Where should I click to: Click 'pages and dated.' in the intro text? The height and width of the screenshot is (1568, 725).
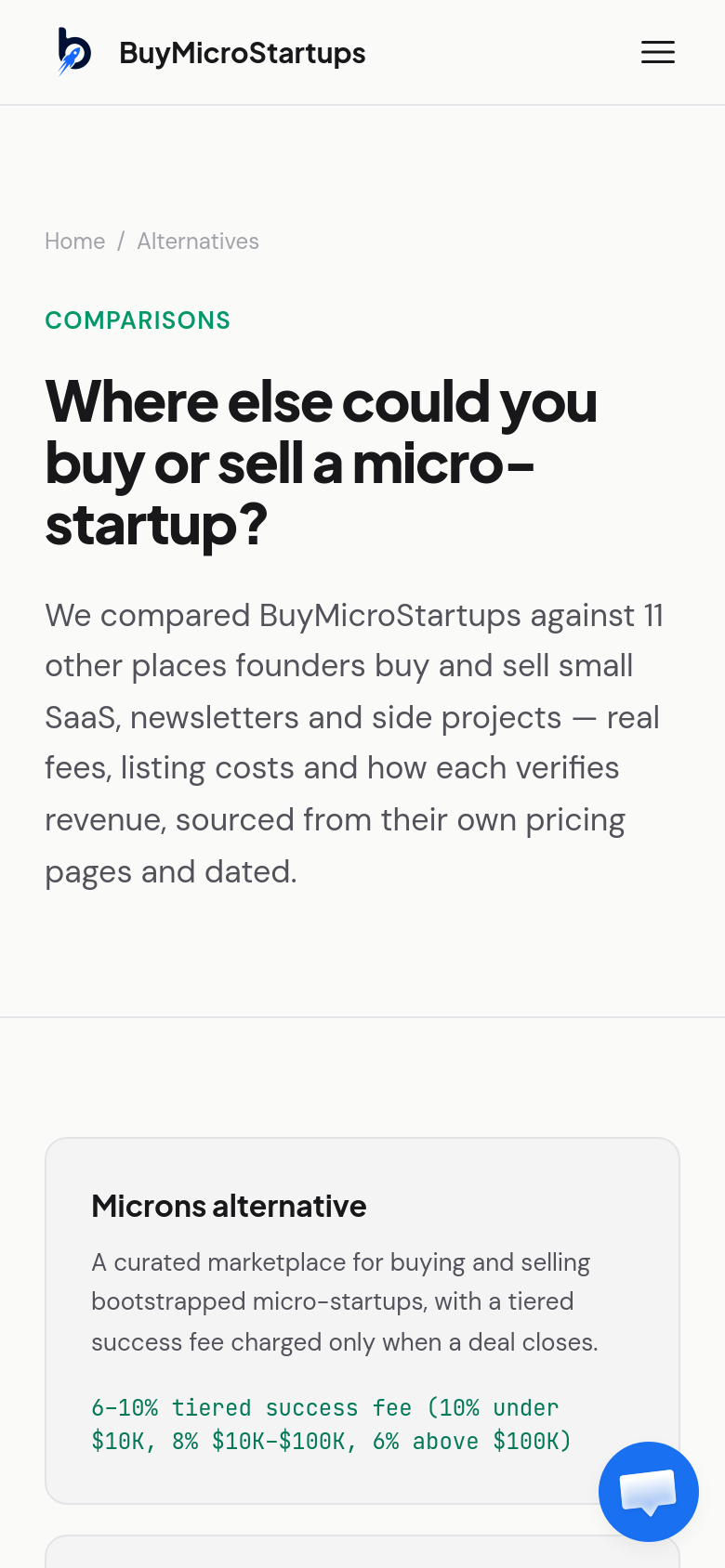(x=171, y=872)
